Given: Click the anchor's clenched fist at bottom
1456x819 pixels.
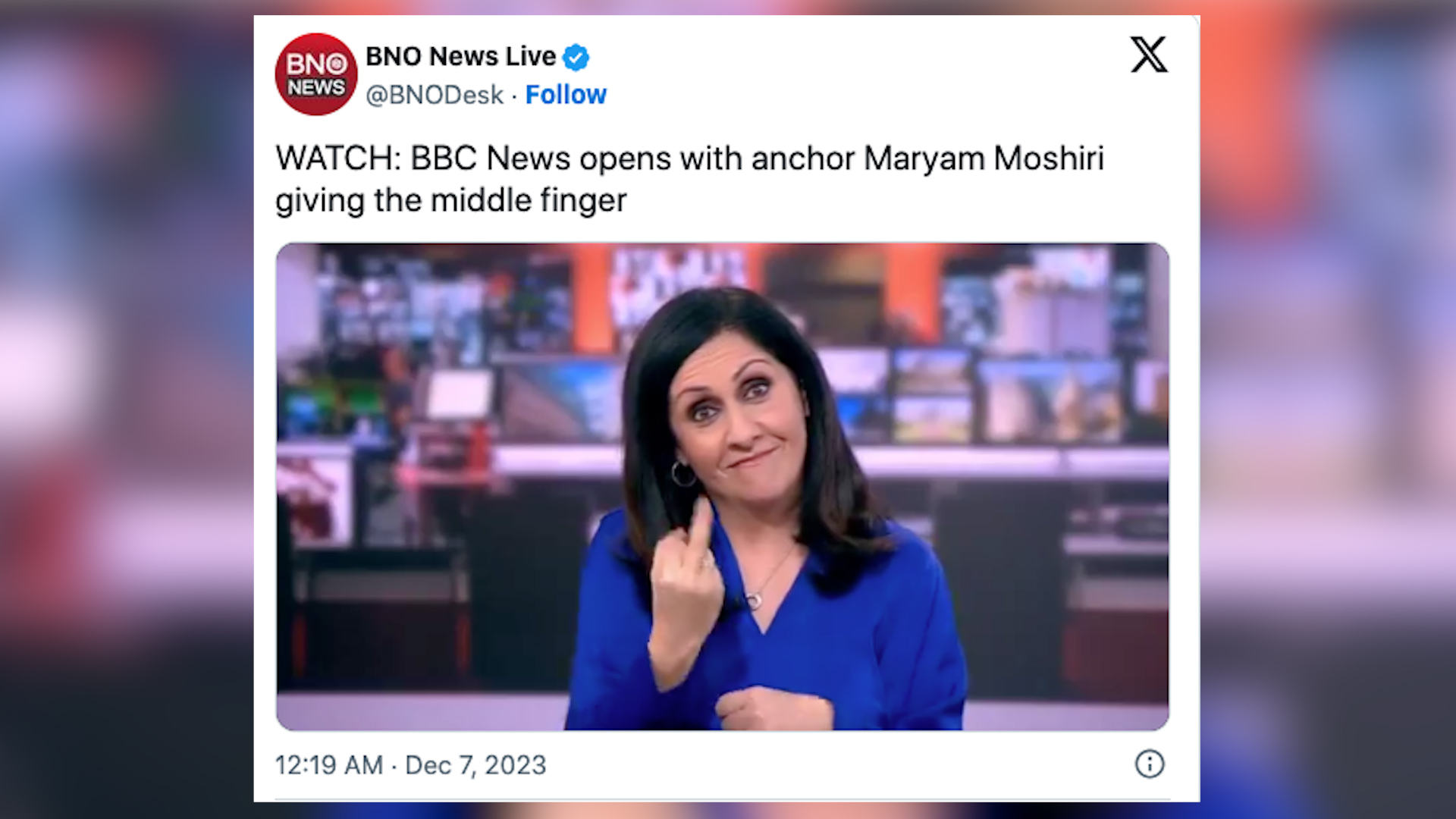Looking at the screenshot, I should pos(773,709).
